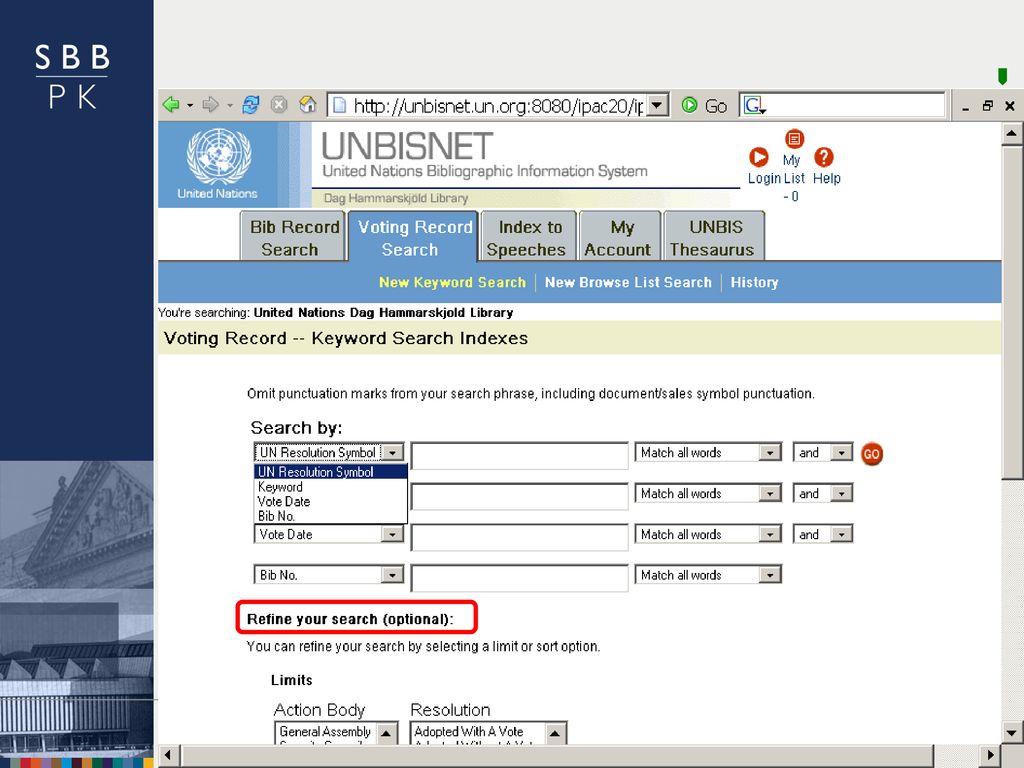The width and height of the screenshot is (1024, 768).
Task: Click Action Body list scroll up arrow
Action: tap(386, 733)
